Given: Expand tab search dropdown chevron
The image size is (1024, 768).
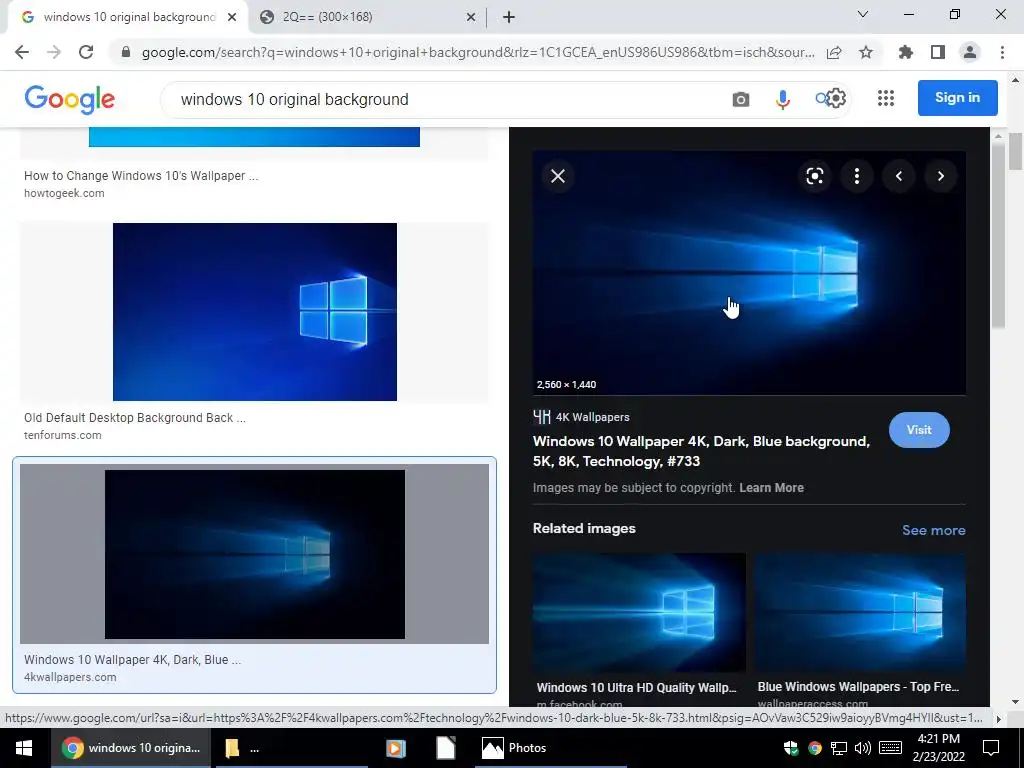Looking at the screenshot, I should [x=863, y=14].
